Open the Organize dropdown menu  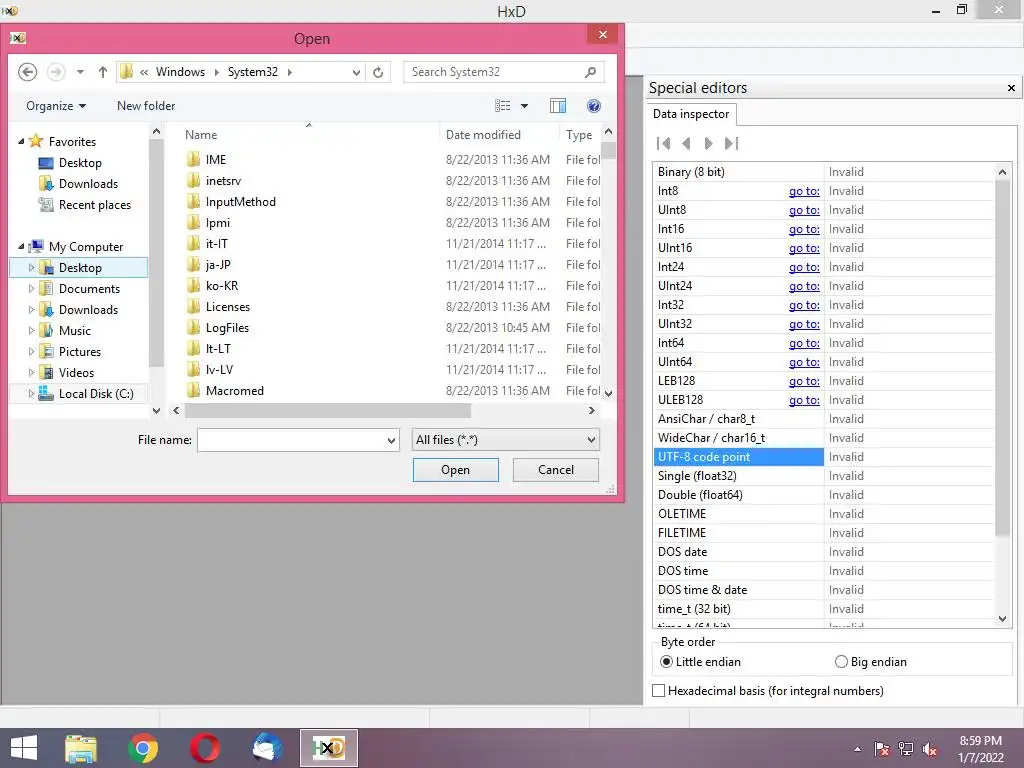56,106
